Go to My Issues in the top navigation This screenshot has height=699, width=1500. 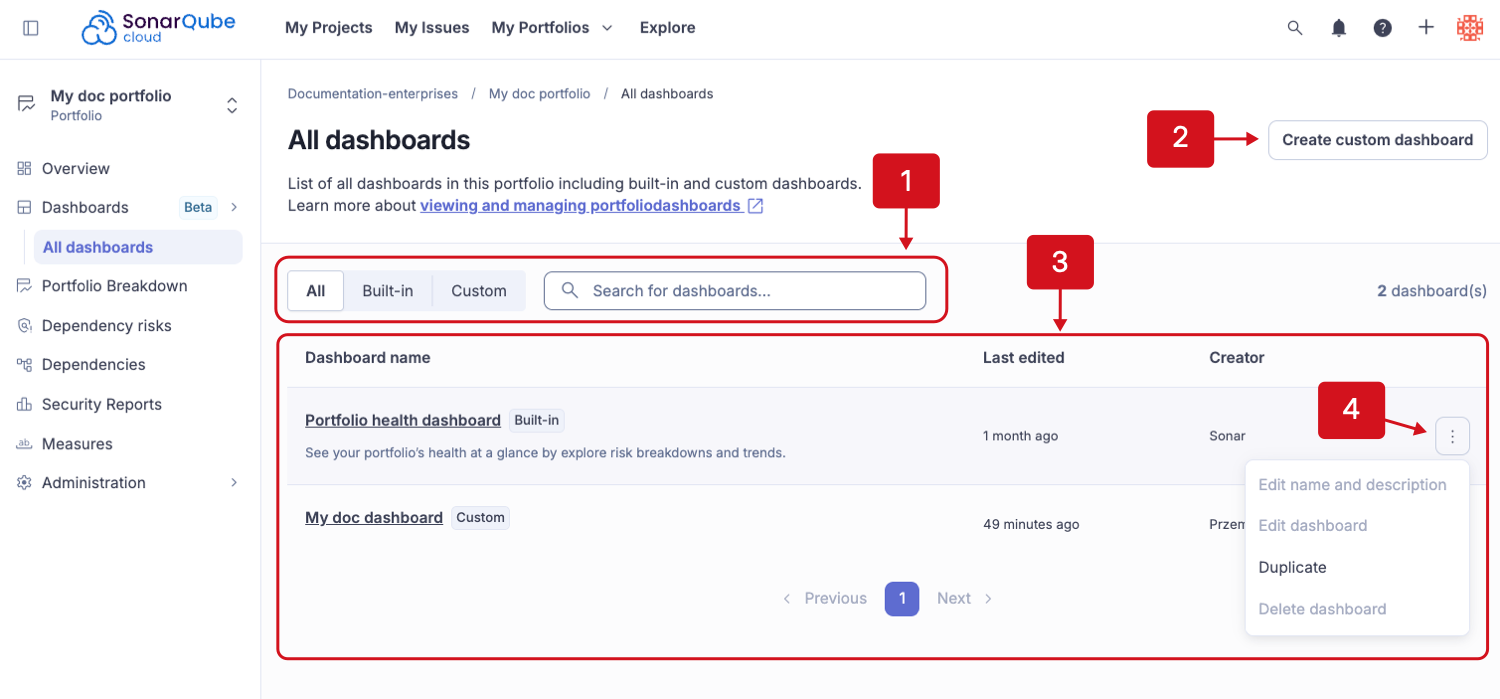[431, 27]
